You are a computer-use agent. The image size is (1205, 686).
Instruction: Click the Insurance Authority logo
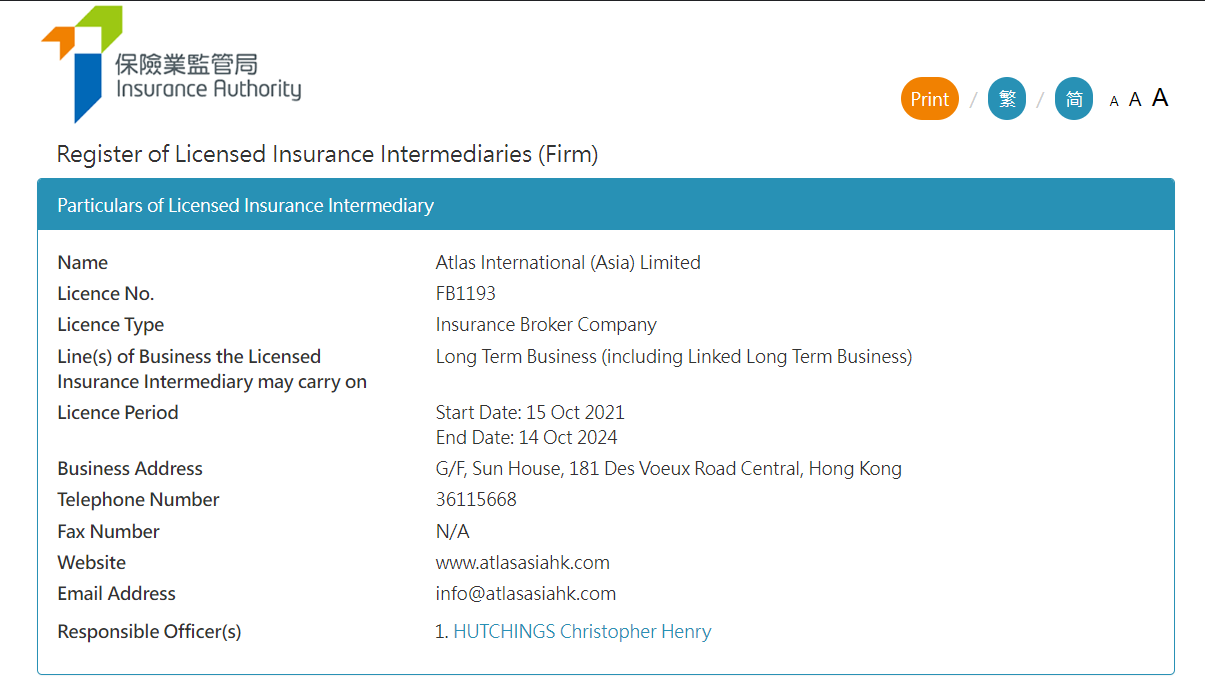click(x=171, y=64)
